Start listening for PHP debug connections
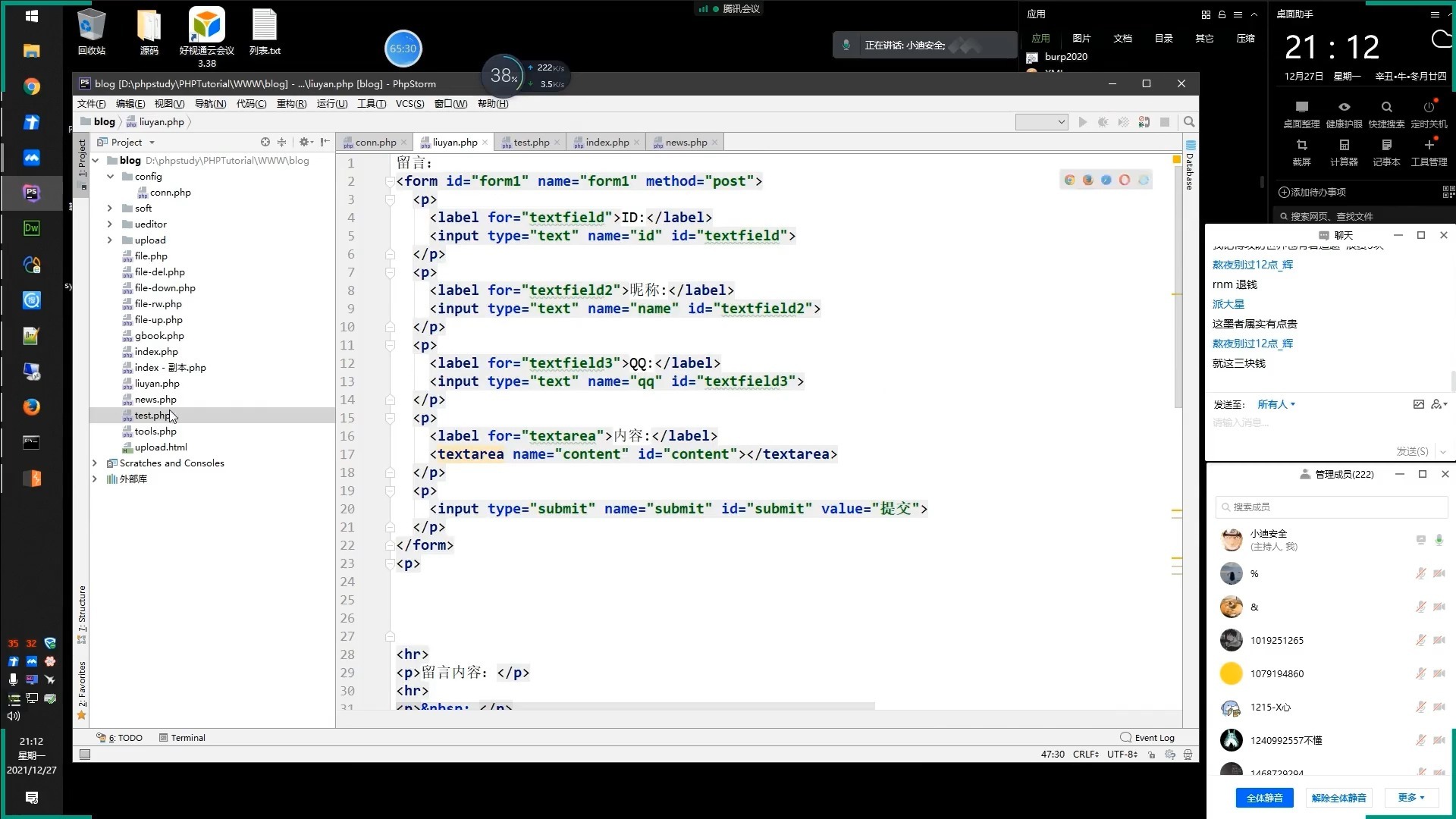 click(x=1144, y=122)
